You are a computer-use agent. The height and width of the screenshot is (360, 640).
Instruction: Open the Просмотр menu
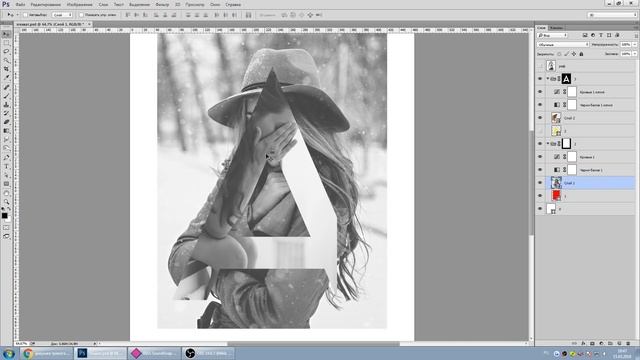tap(195, 4)
